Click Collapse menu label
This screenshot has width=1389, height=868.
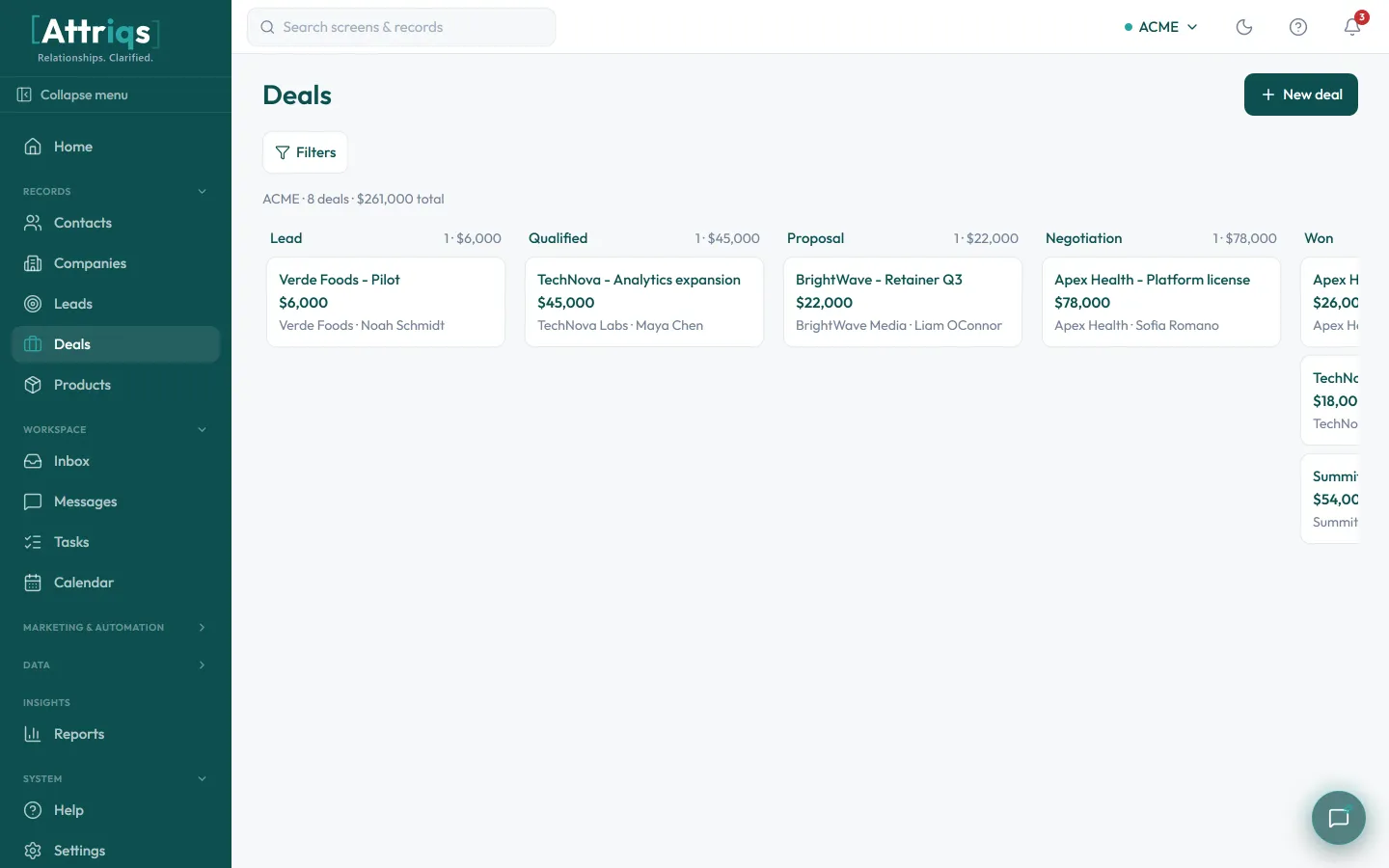point(84,95)
